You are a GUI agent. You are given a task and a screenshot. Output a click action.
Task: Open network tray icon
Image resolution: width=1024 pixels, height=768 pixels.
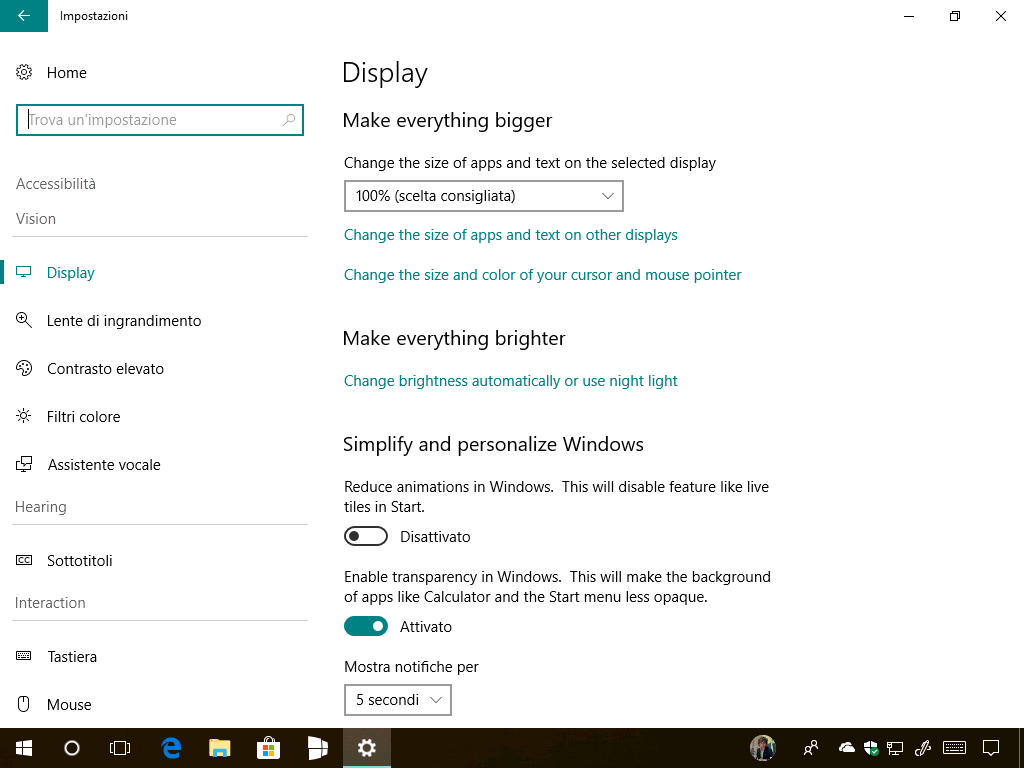[895, 748]
